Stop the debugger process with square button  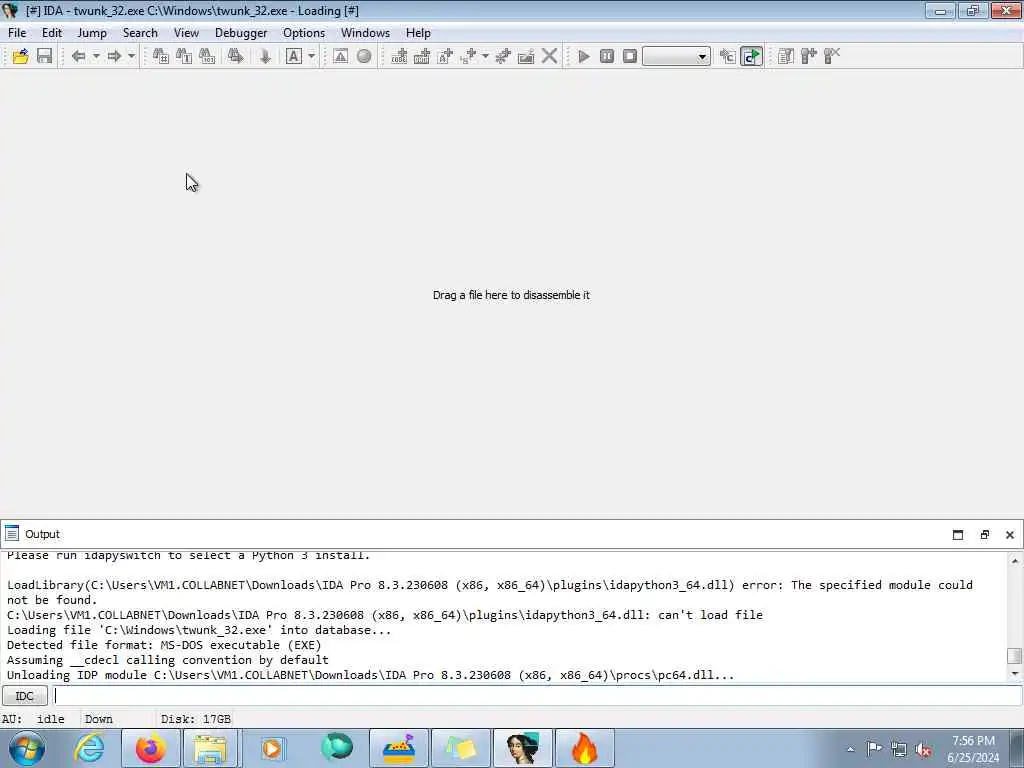pyautogui.click(x=630, y=56)
